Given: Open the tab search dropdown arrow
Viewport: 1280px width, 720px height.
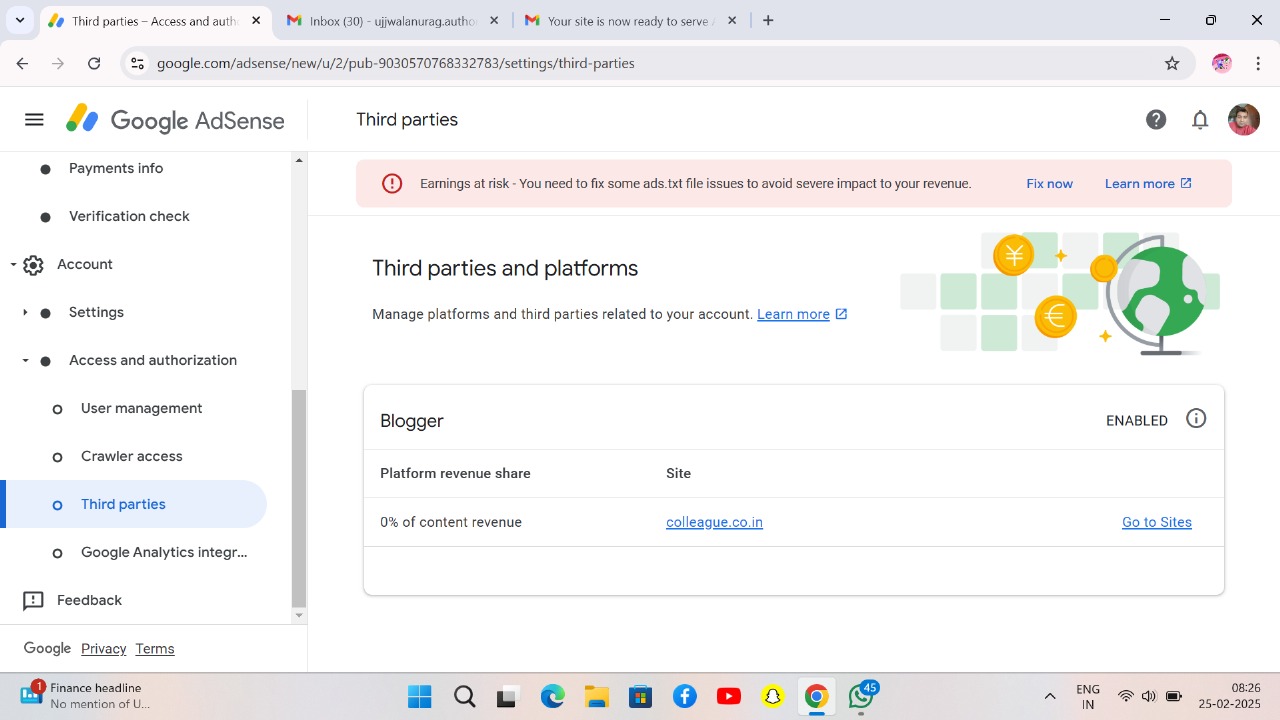Looking at the screenshot, I should [x=20, y=20].
